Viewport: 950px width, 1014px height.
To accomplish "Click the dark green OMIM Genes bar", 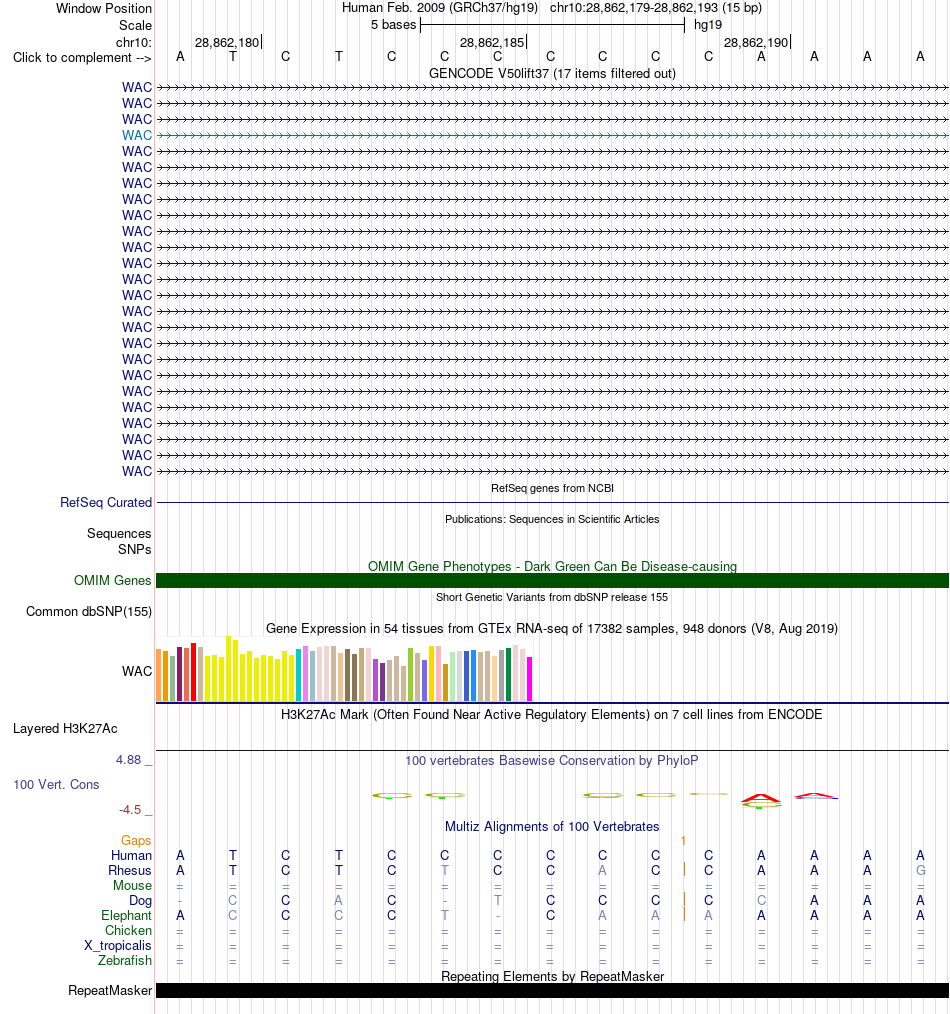I will [x=552, y=581].
